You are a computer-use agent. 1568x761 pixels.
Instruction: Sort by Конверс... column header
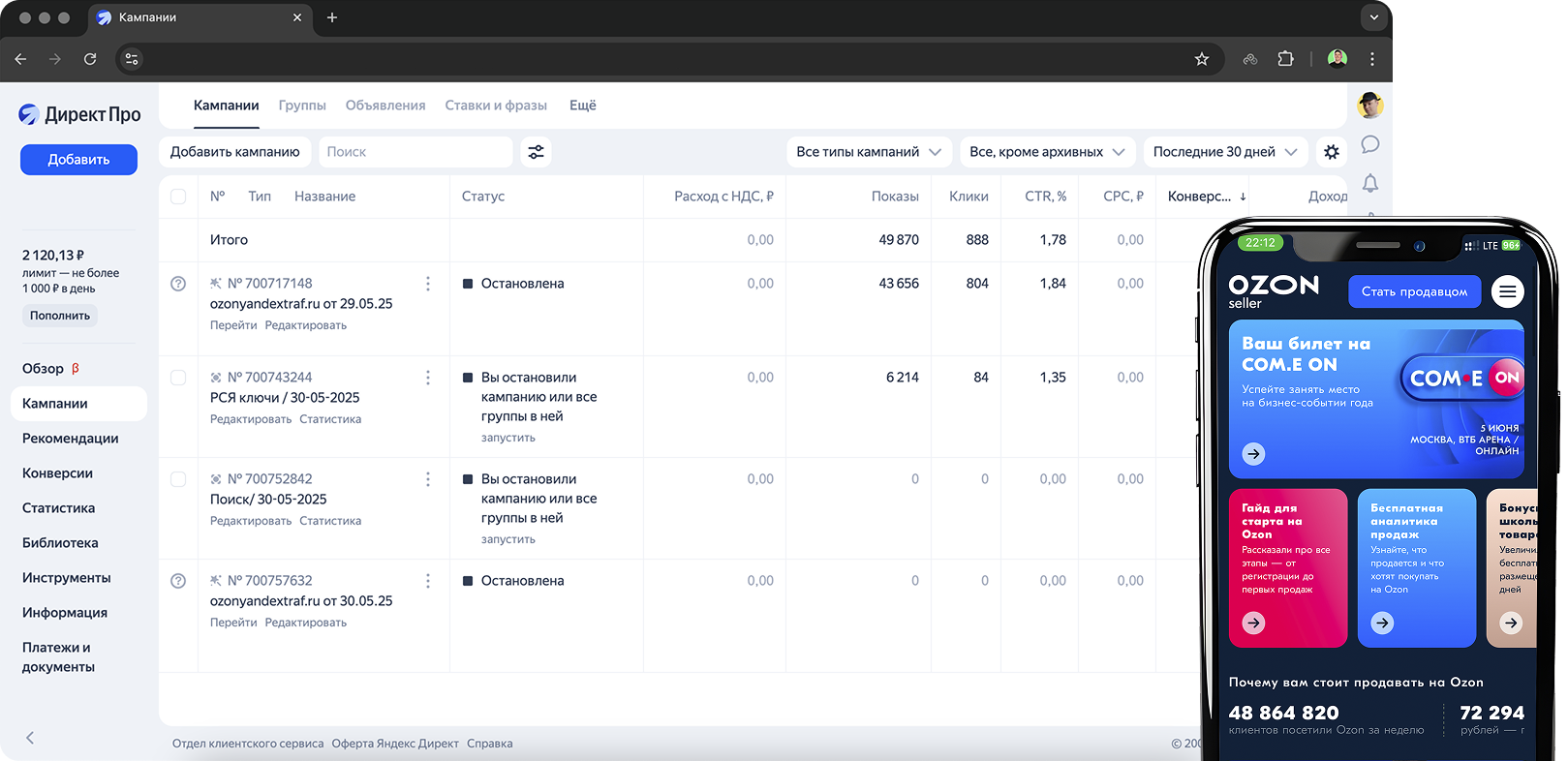coord(1207,197)
